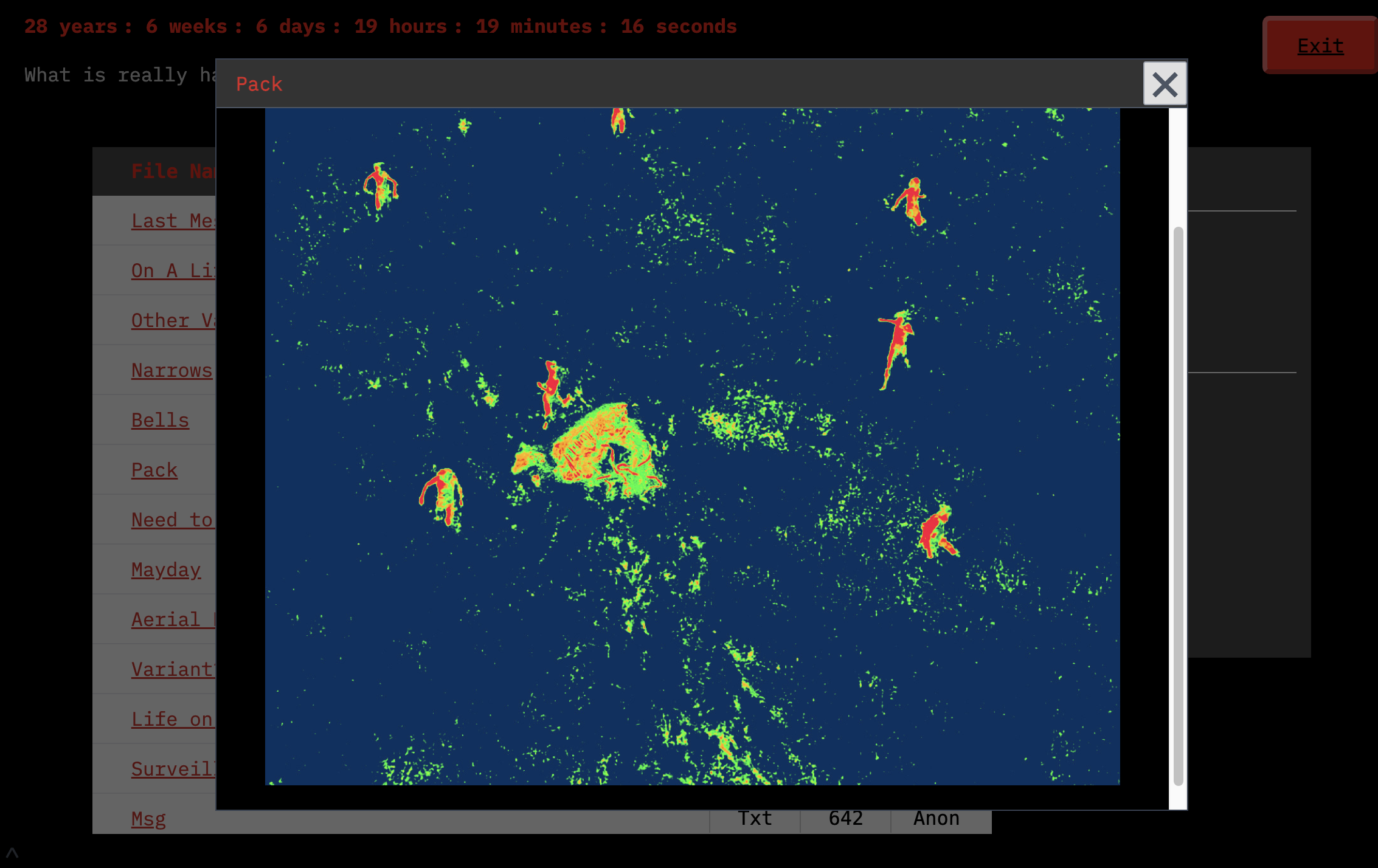Open the On A Li file link
This screenshot has width=1378, height=868.
[173, 270]
